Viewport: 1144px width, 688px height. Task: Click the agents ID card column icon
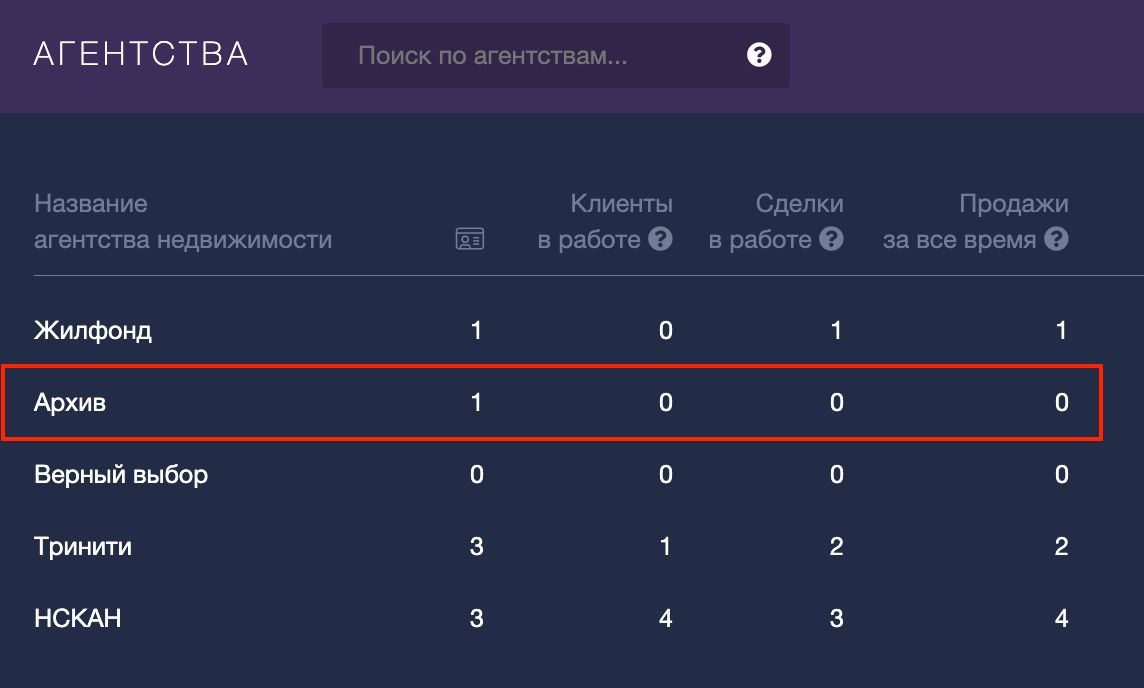tap(470, 240)
